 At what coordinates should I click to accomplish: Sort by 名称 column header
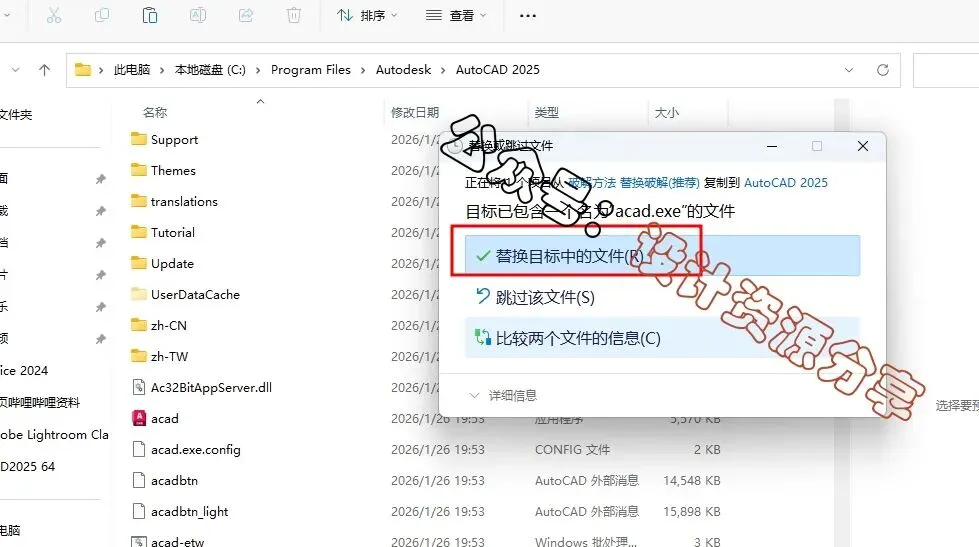coord(155,112)
